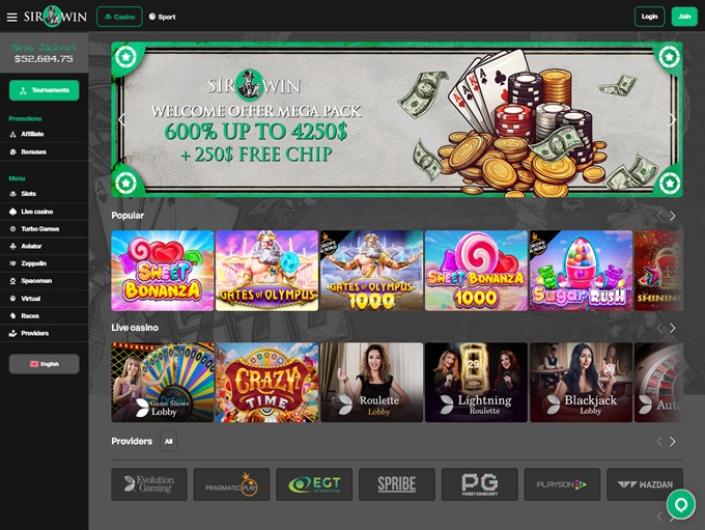Go to next banner slide arrow

pos(672,120)
